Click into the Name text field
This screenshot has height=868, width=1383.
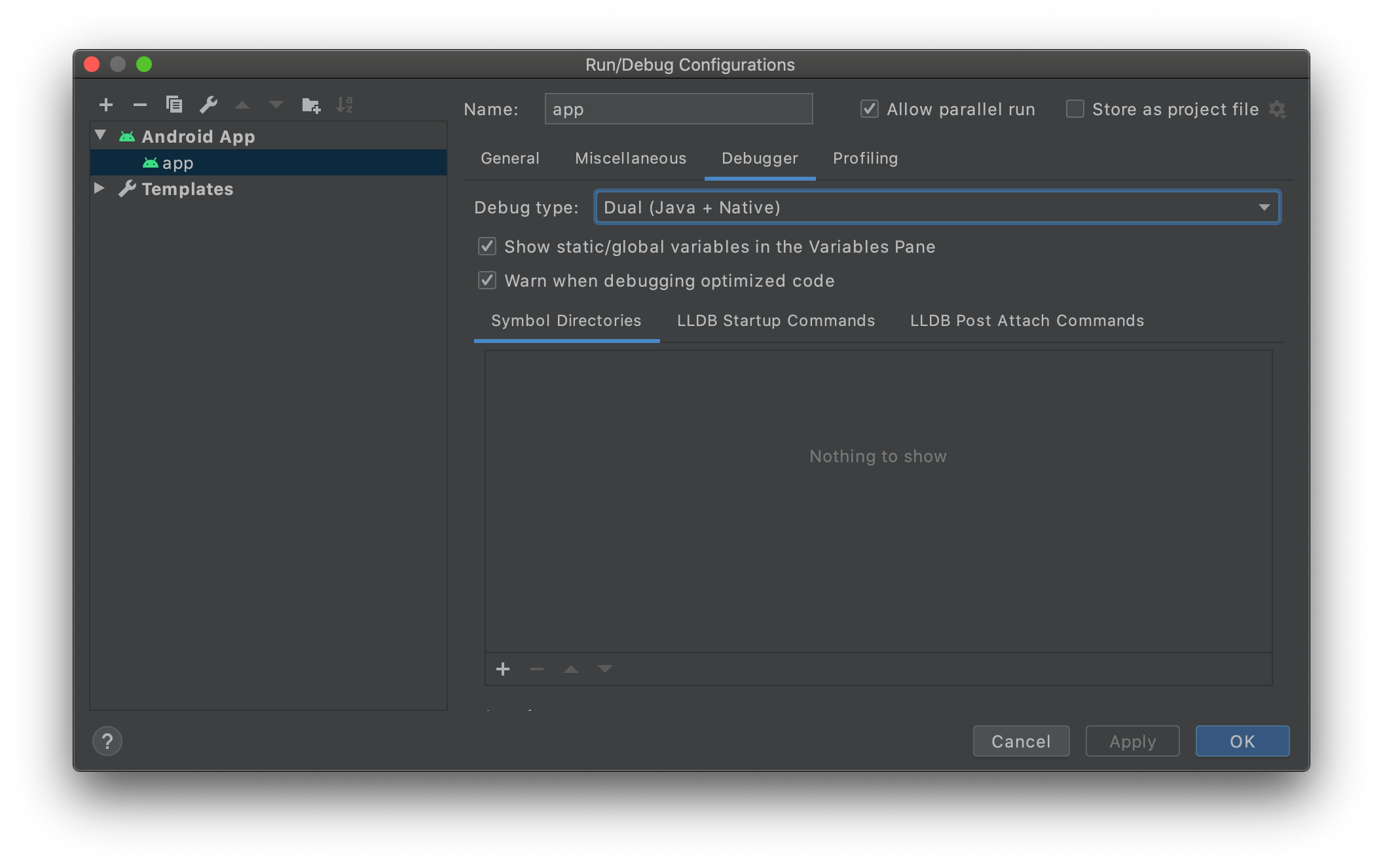(x=678, y=109)
